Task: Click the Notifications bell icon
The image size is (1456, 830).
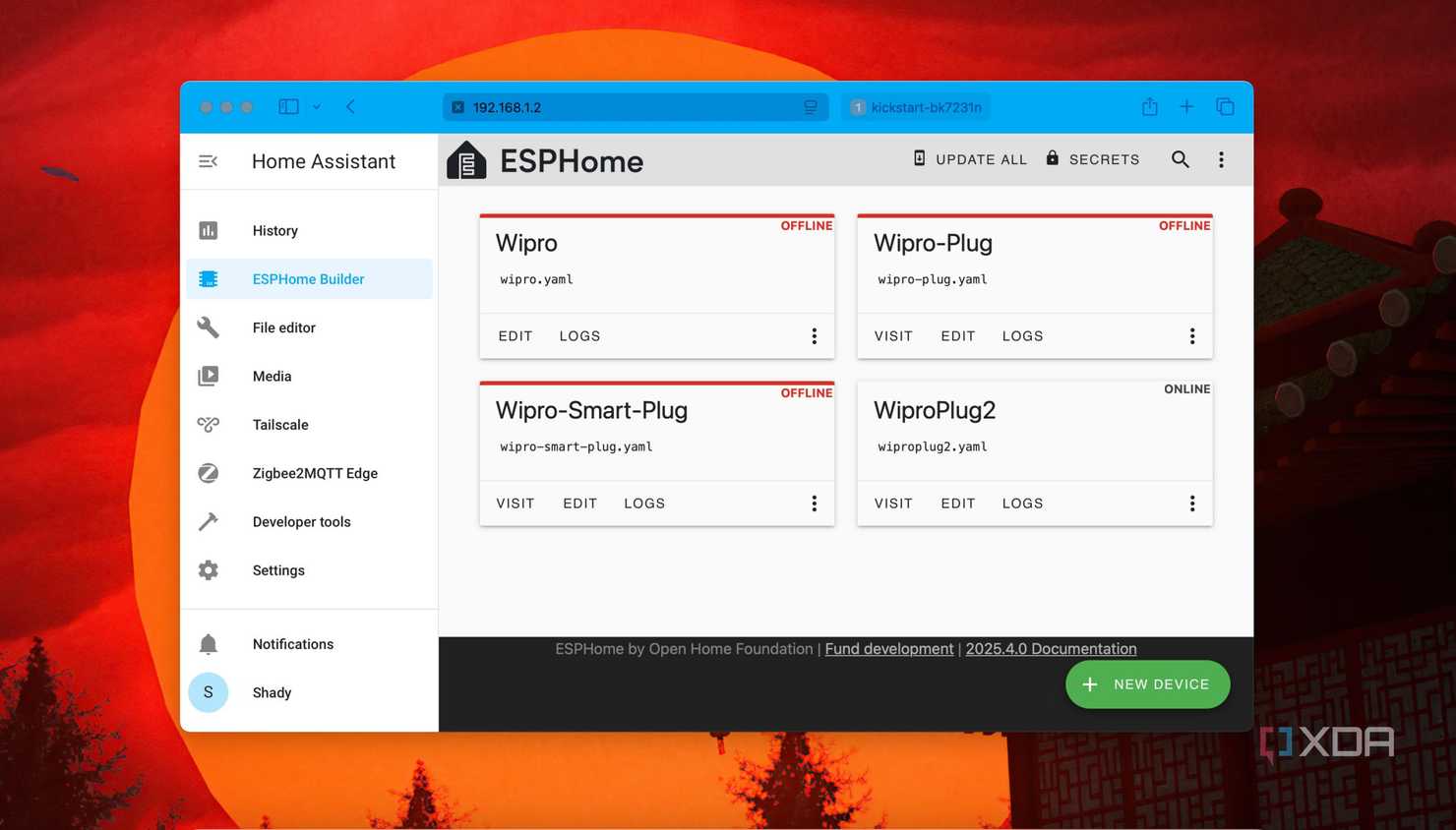Action: [x=209, y=644]
